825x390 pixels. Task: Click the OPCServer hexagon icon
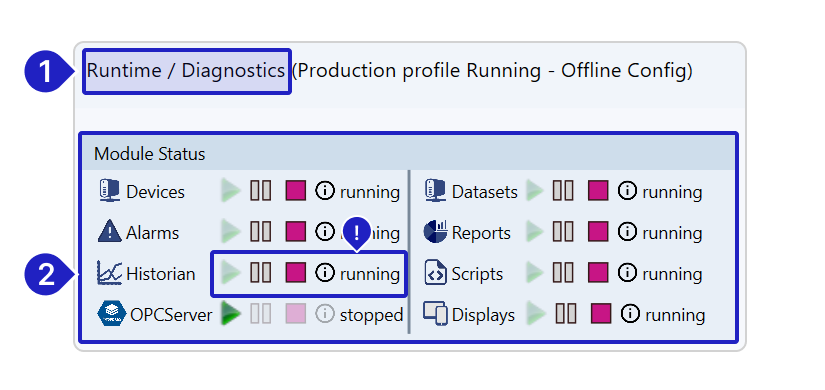[x=112, y=314]
